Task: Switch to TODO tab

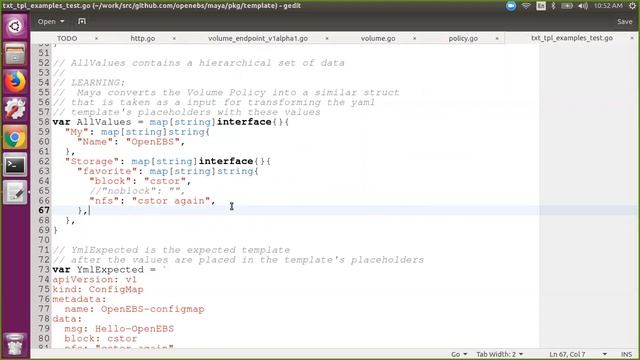Action: point(67,38)
